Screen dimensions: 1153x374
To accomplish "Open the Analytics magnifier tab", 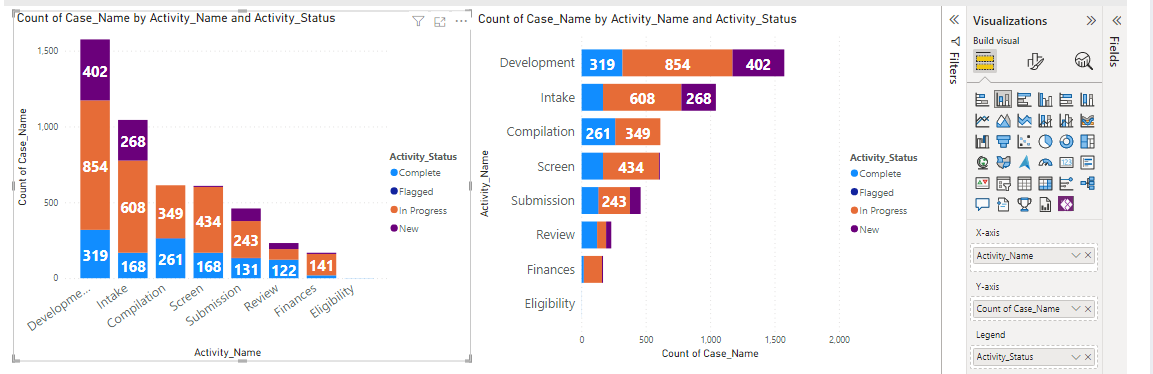I will (1083, 61).
